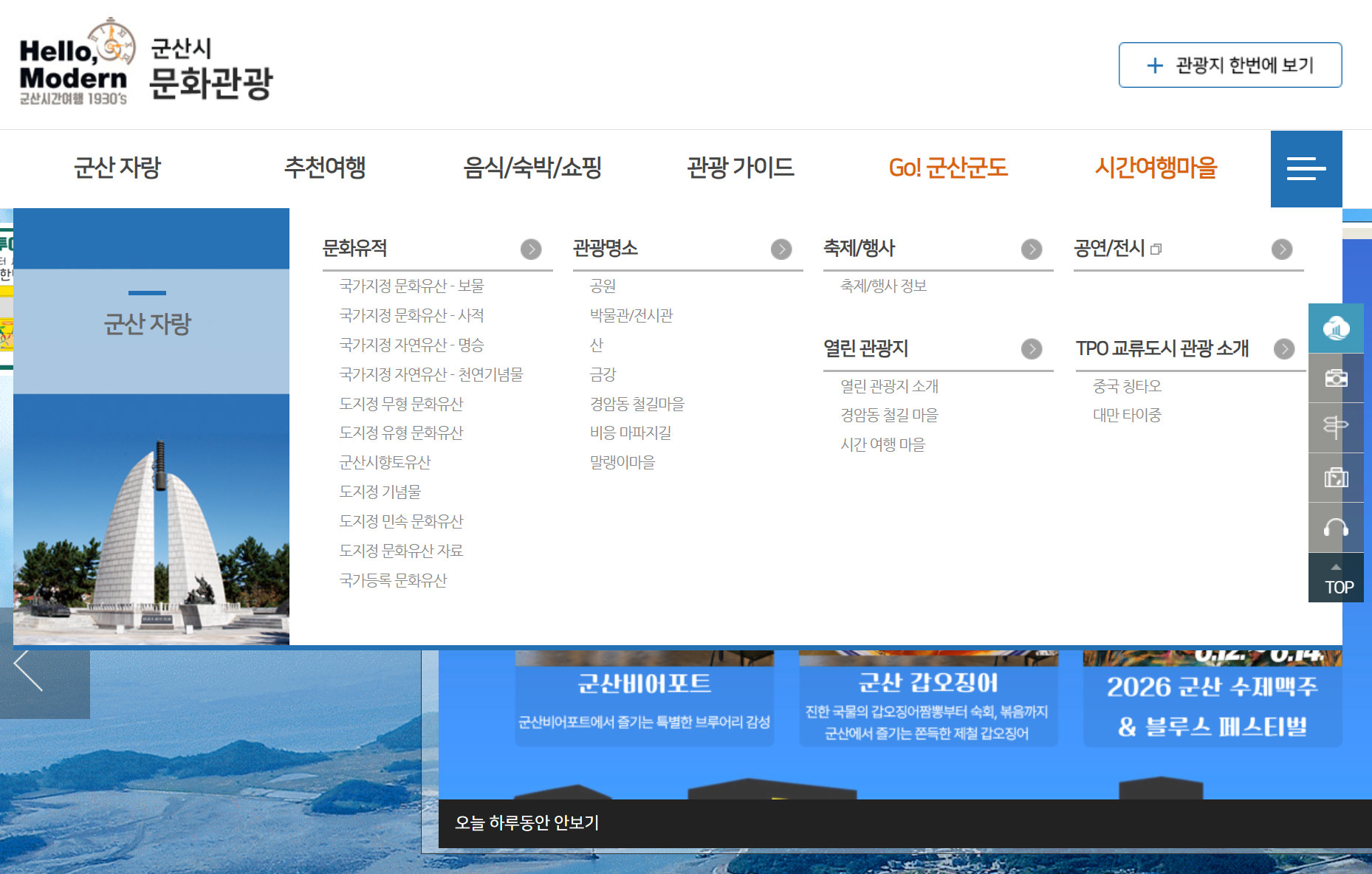Open the 군산 자랑 main menu
This screenshot has width=1372, height=874.
coord(117,168)
